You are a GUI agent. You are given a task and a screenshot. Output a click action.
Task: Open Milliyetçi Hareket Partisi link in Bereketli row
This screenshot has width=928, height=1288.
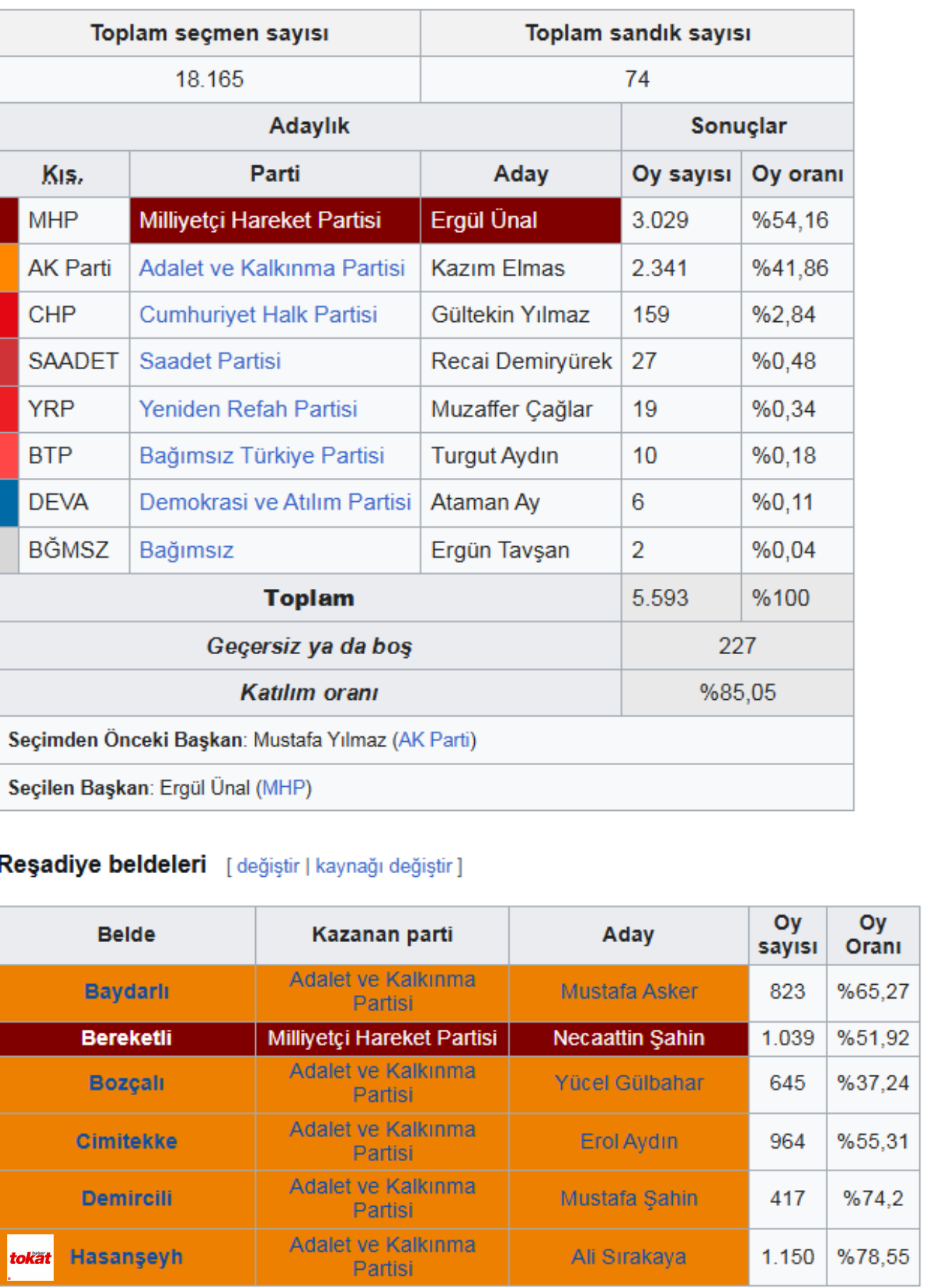click(x=382, y=1038)
